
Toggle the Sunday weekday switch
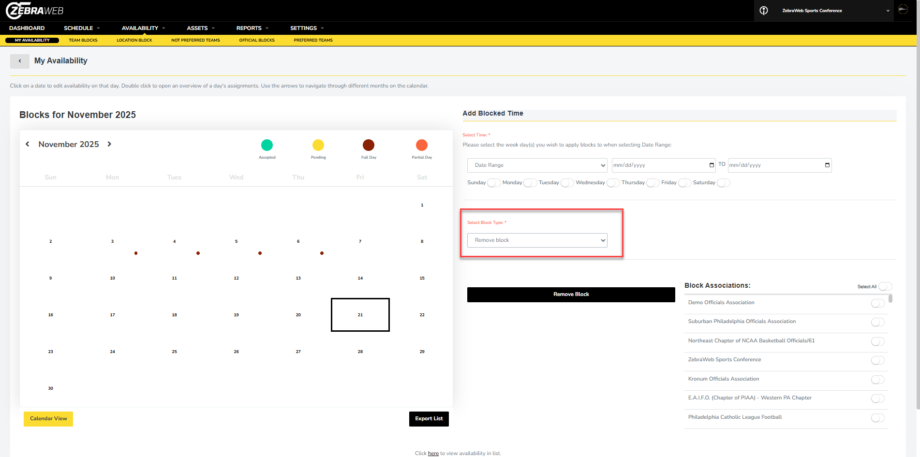tap(494, 183)
